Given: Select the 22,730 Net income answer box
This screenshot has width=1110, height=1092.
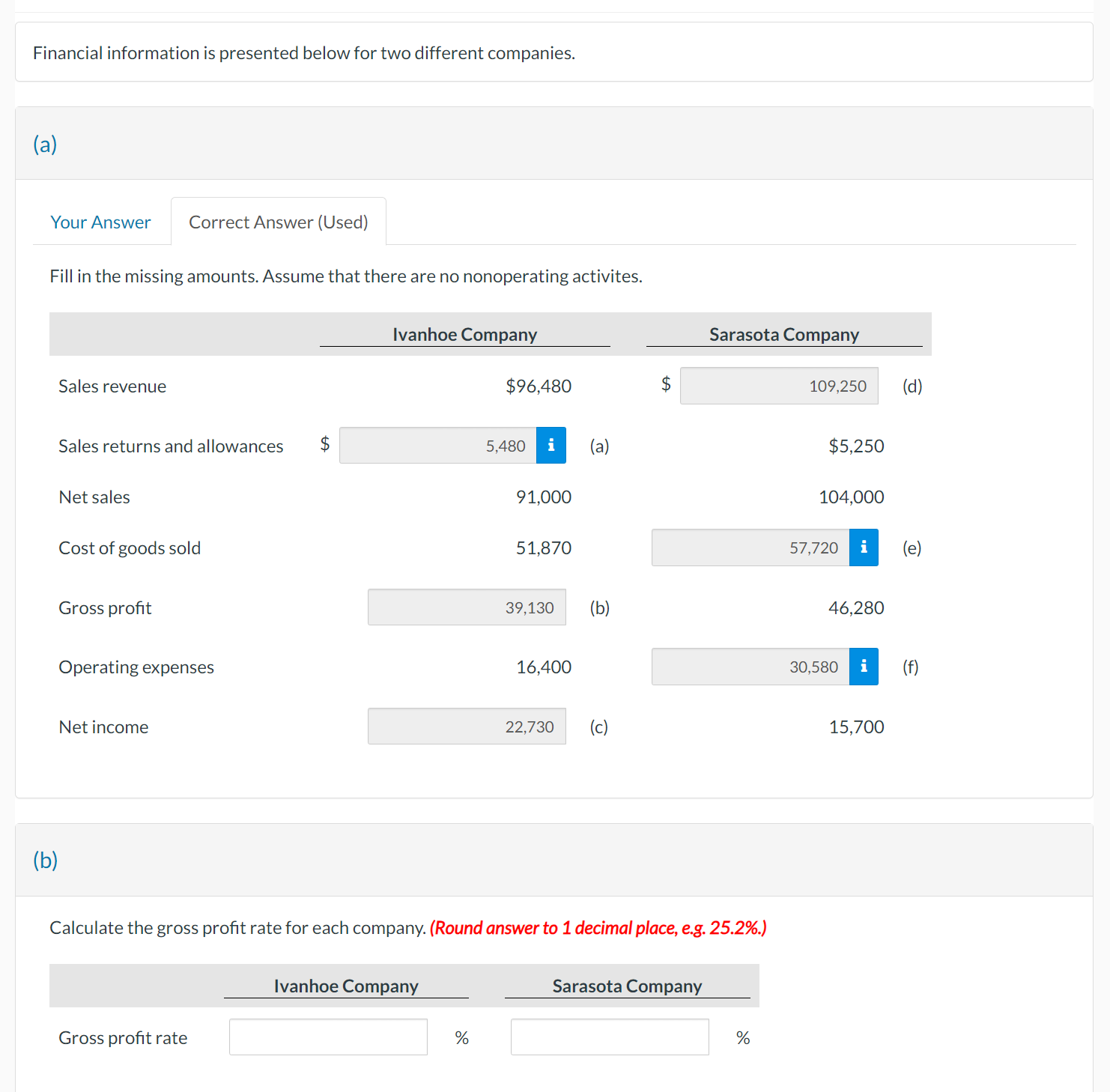Looking at the screenshot, I should pos(466,726).
